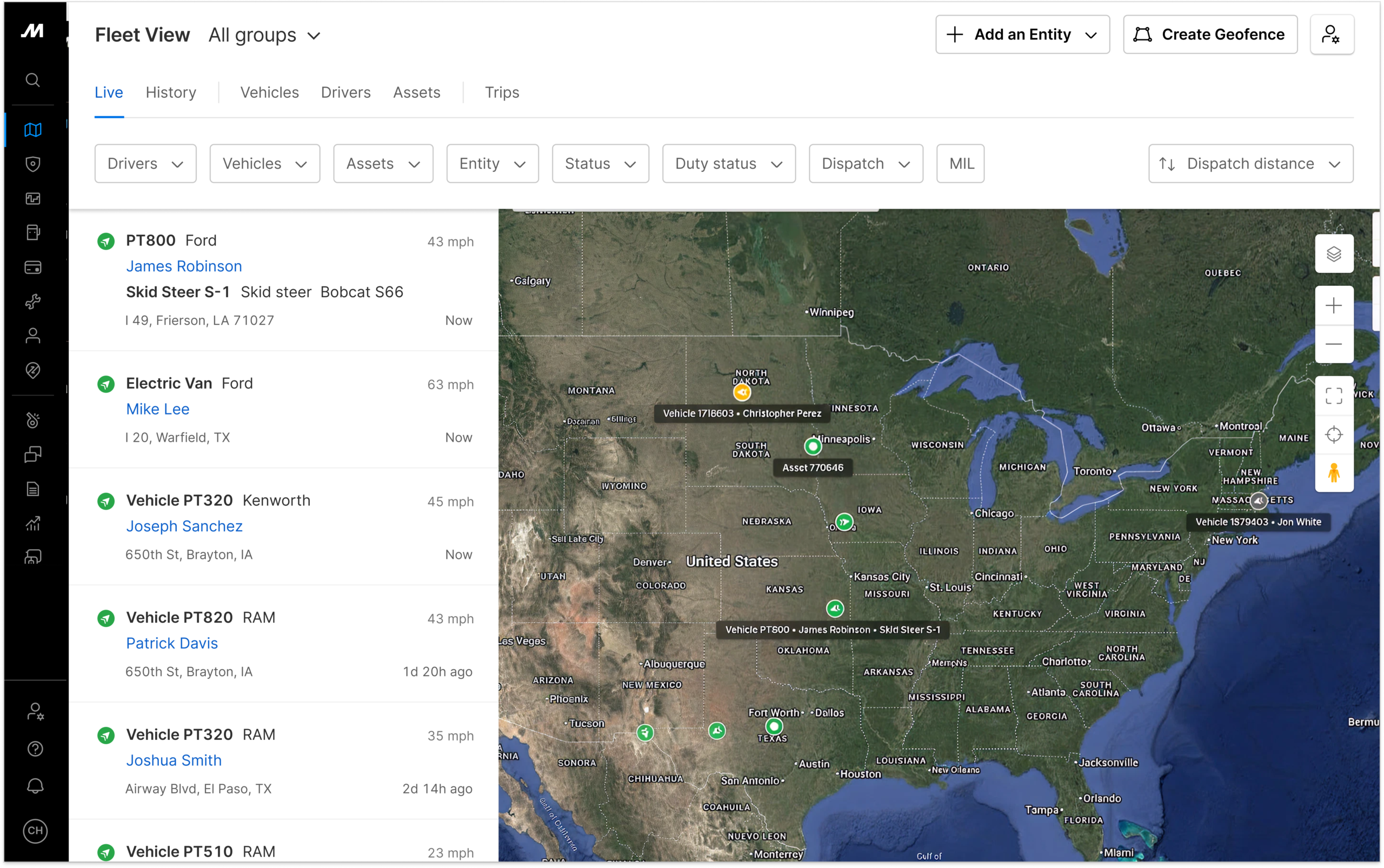The width and height of the screenshot is (1384, 868).
Task: Open the Entity filter dropdown
Action: coord(492,164)
